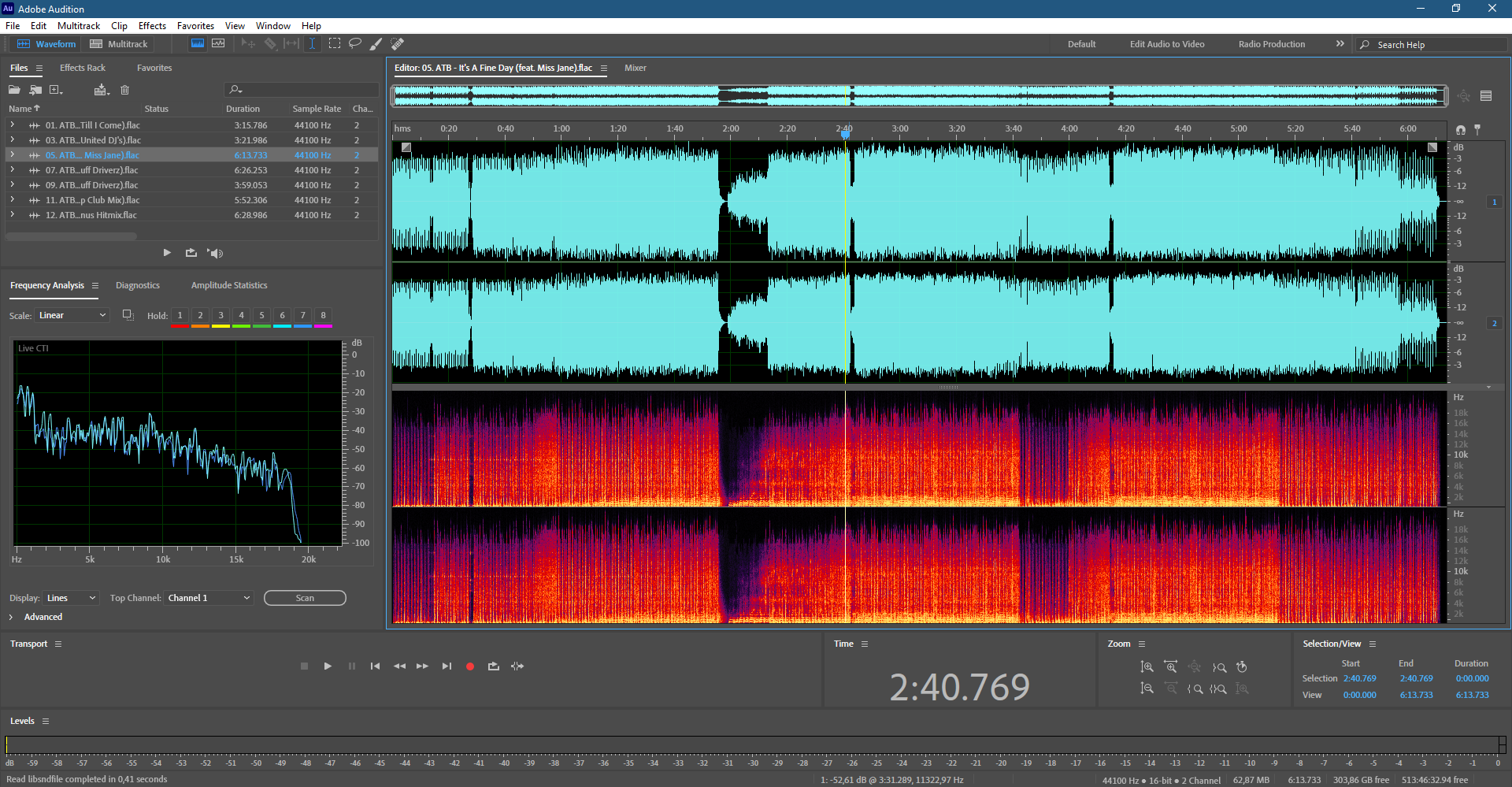This screenshot has height=787, width=1512.
Task: Click the Files panel horizontal scrollbar
Action: click(72, 236)
